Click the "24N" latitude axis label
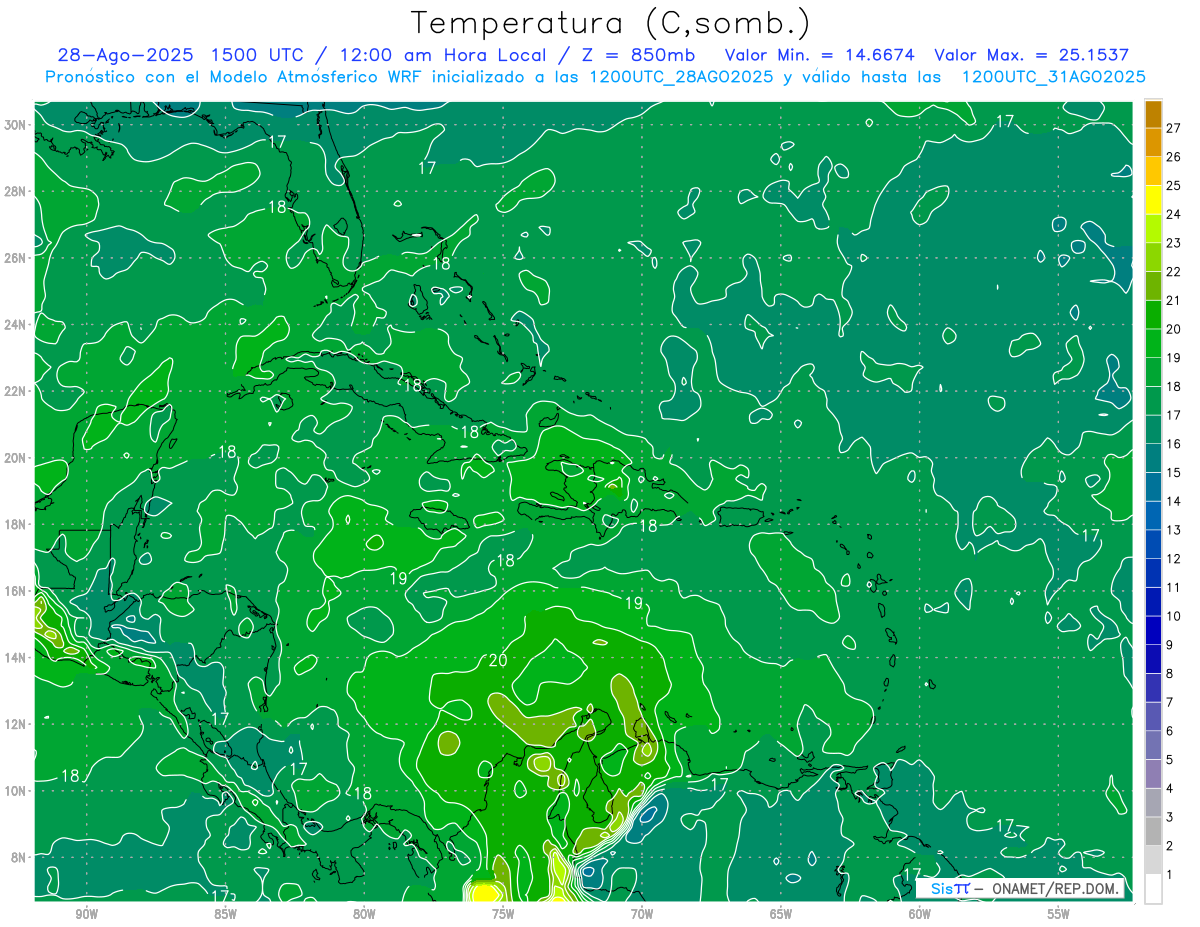 tap(15, 325)
